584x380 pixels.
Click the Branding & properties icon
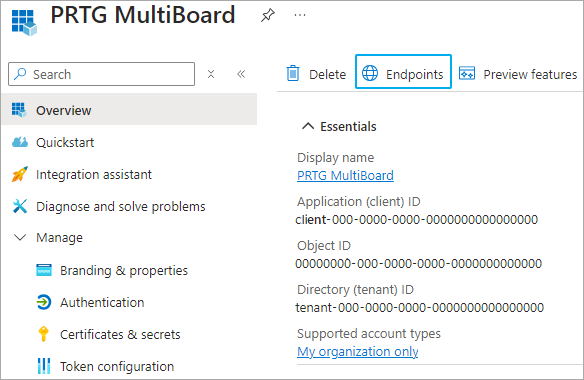click(44, 270)
